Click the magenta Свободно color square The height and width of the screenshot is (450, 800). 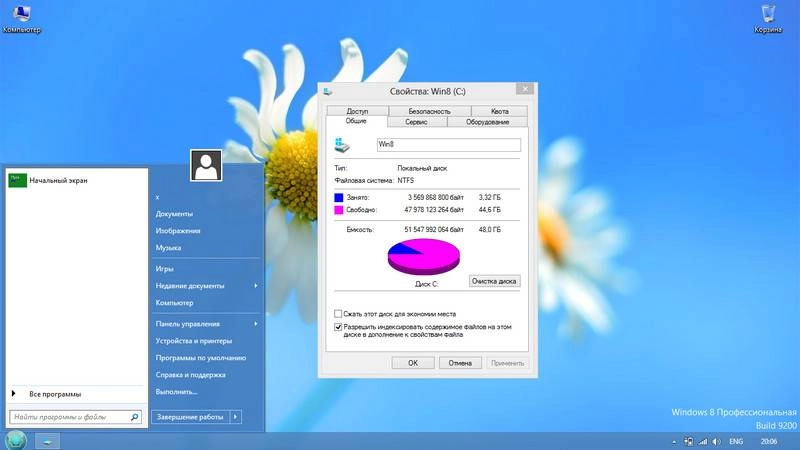coord(339,210)
